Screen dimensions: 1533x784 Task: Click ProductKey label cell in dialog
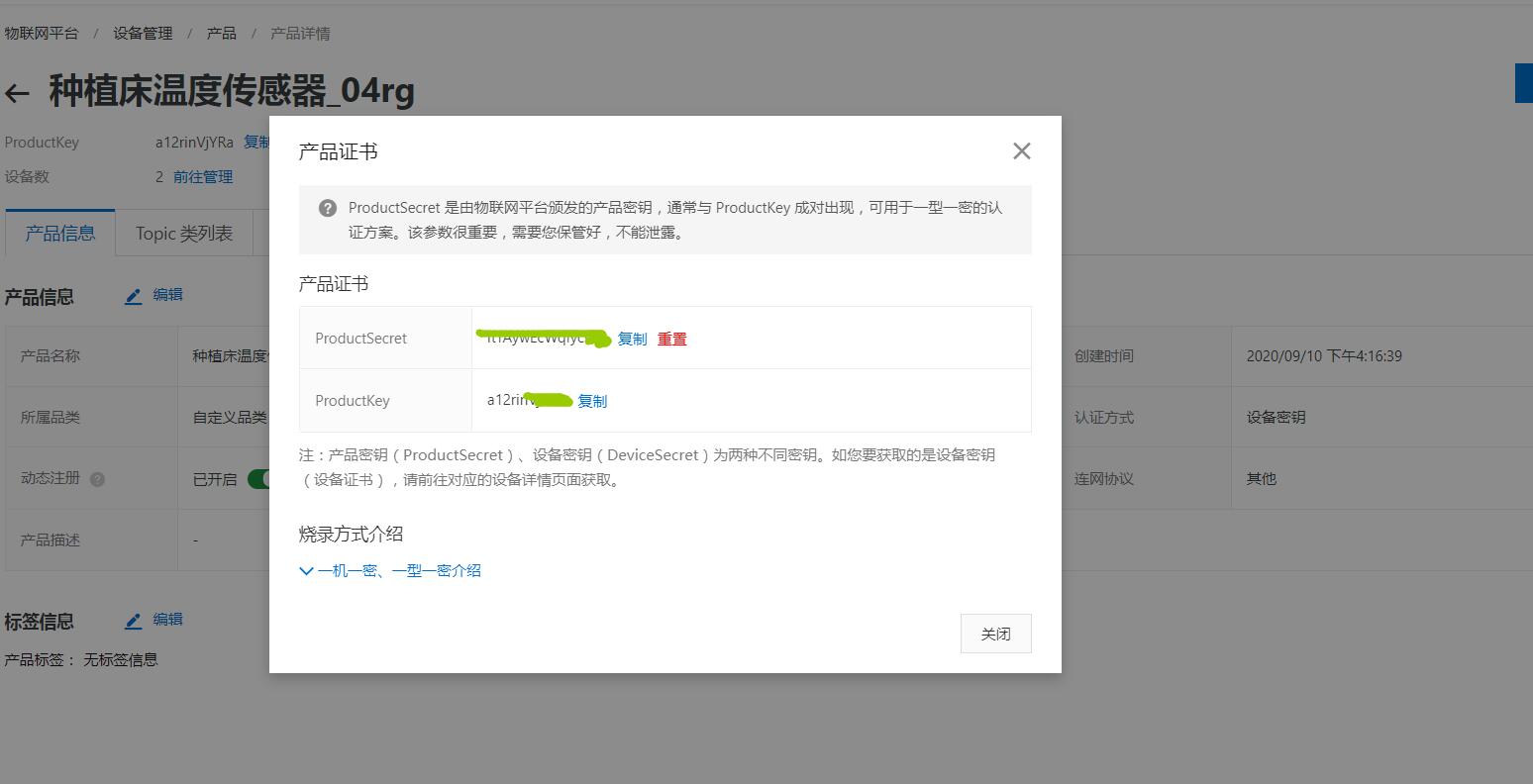click(385, 400)
